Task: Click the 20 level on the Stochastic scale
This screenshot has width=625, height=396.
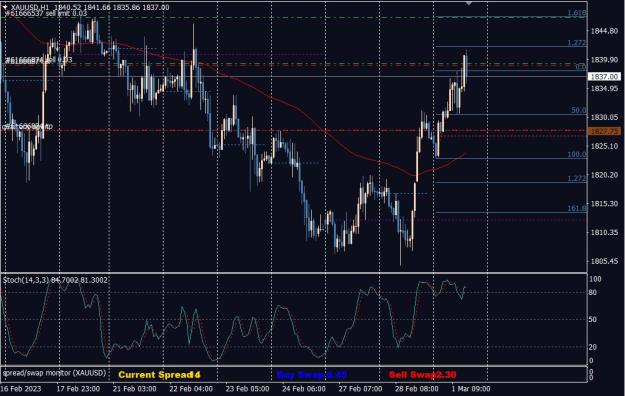Action: [593, 347]
